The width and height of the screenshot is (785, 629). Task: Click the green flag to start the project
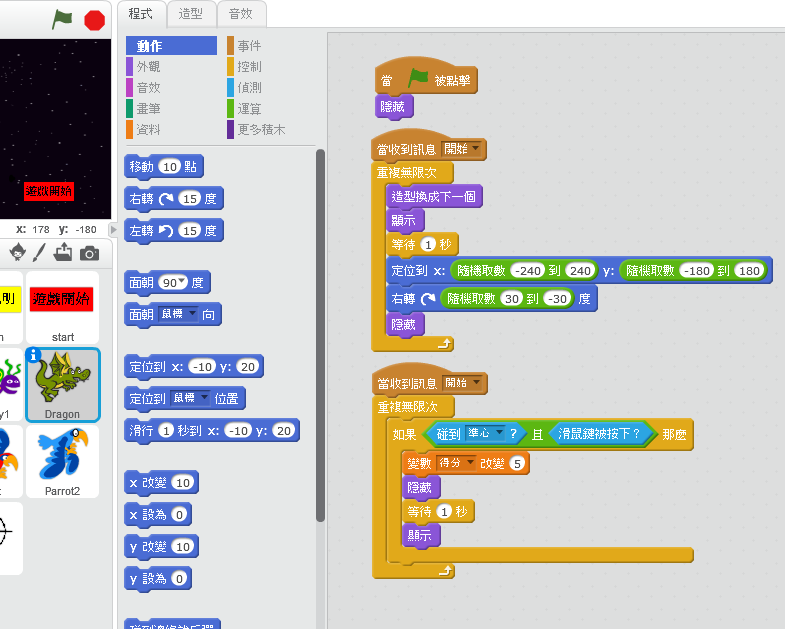click(x=62, y=19)
